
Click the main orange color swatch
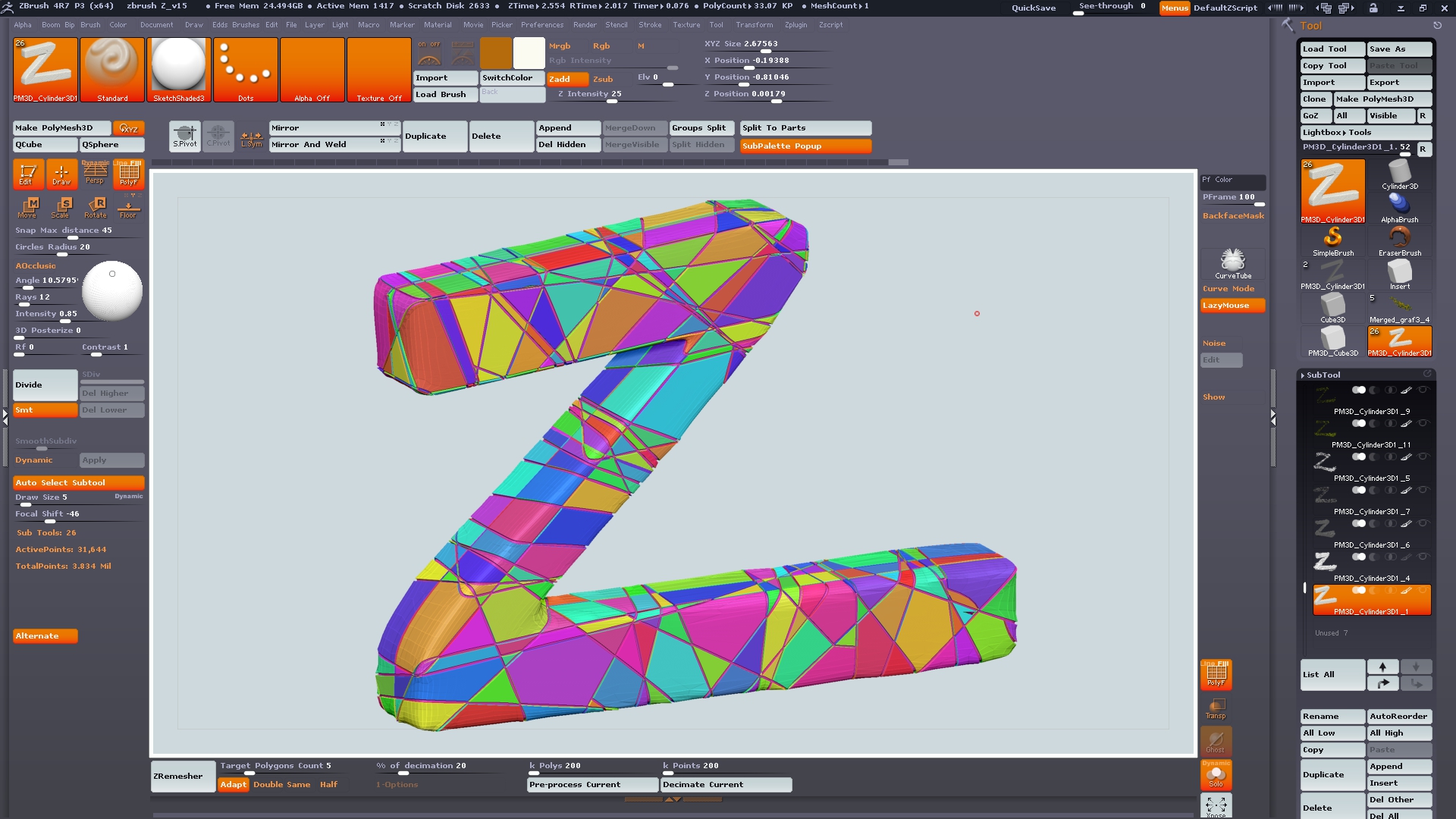click(x=495, y=53)
